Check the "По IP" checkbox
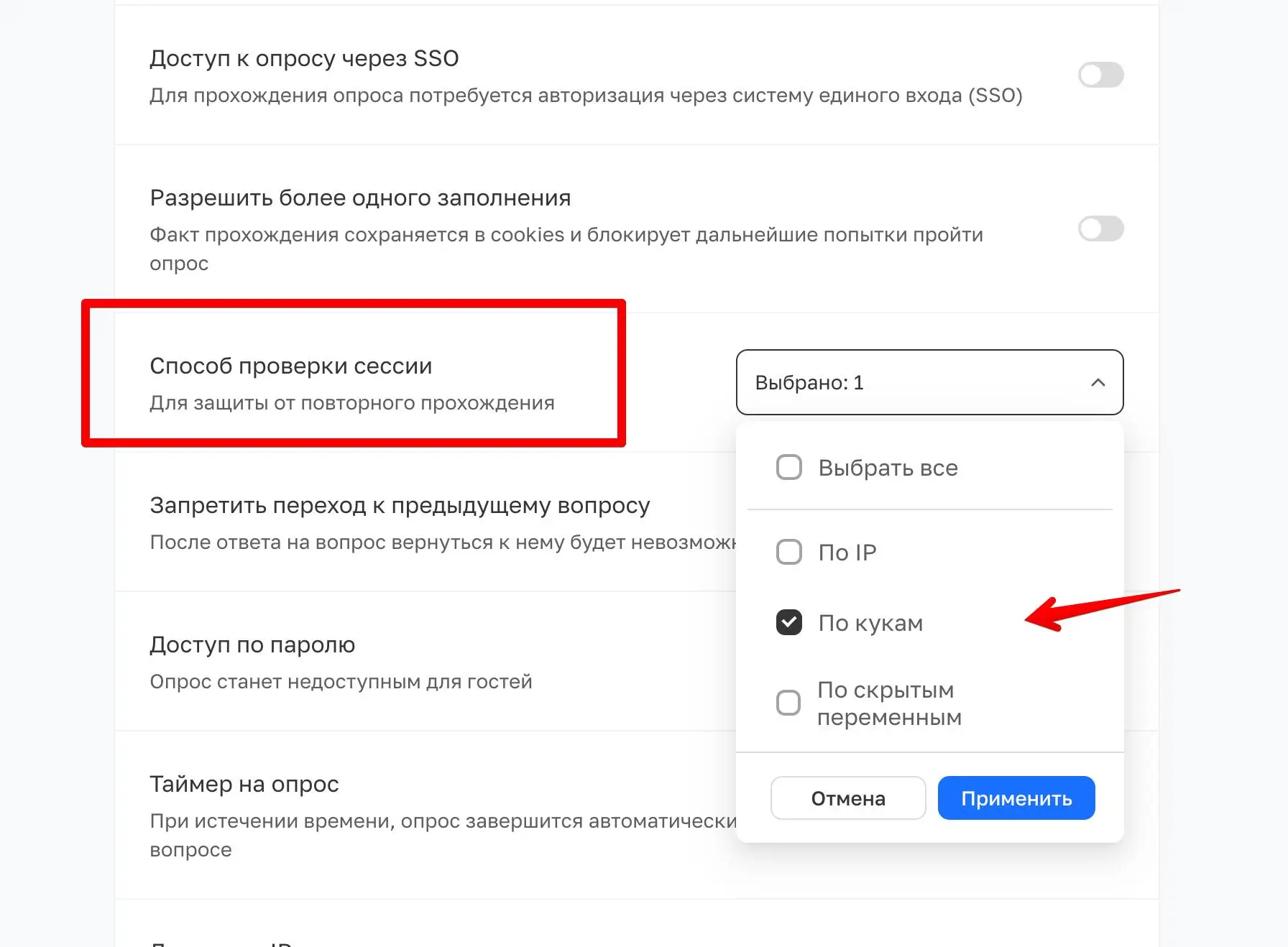 (x=788, y=552)
